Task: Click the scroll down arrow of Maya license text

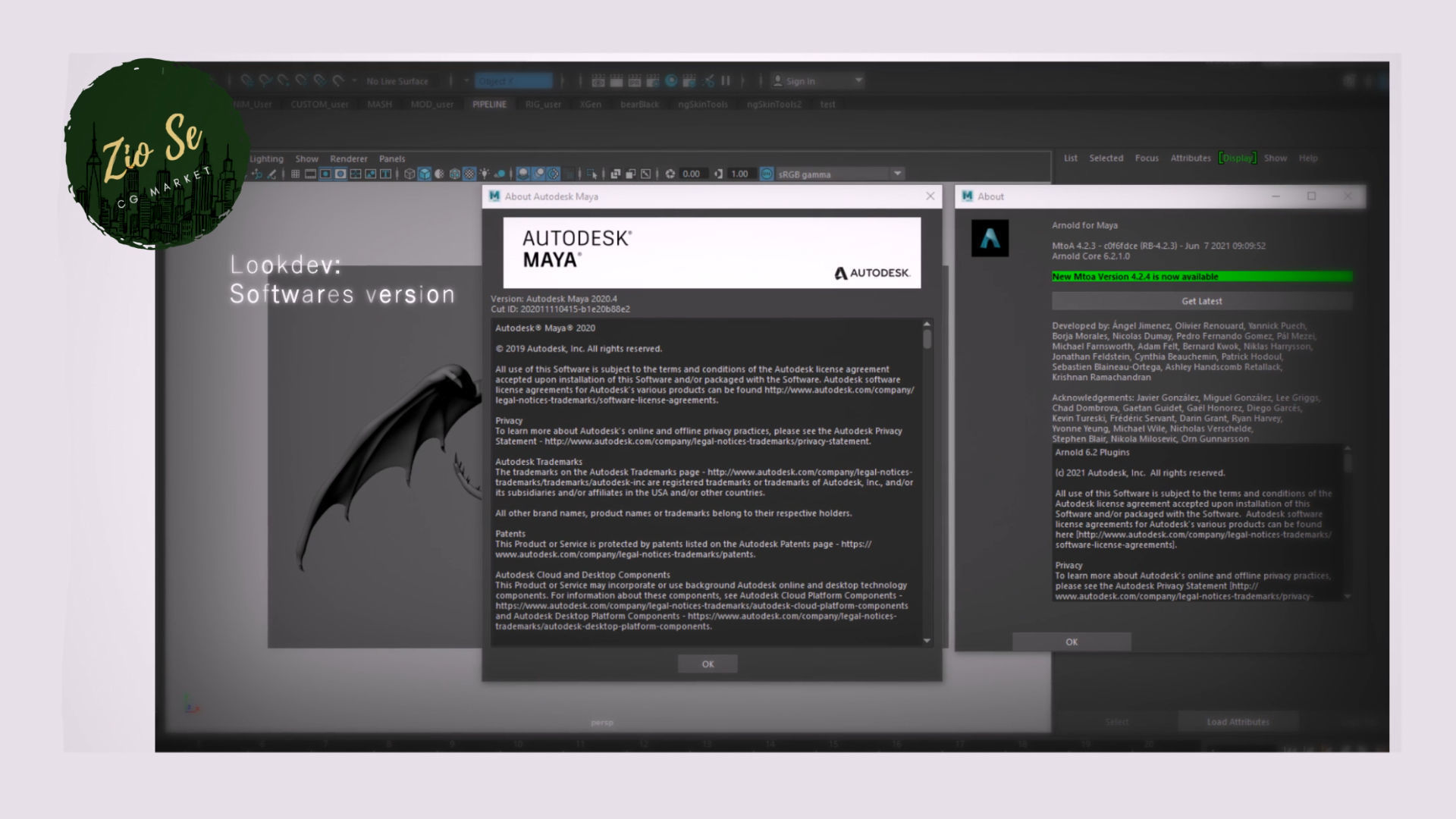Action: [927, 641]
